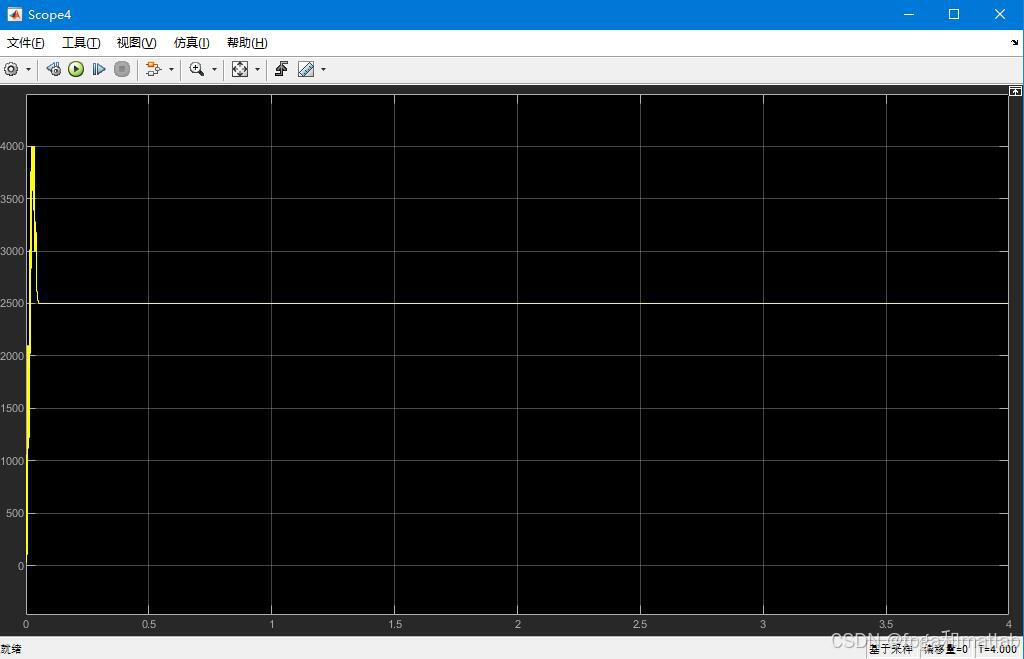
Task: Click the 3.5 x-axis tick label
Action: pos(886,624)
